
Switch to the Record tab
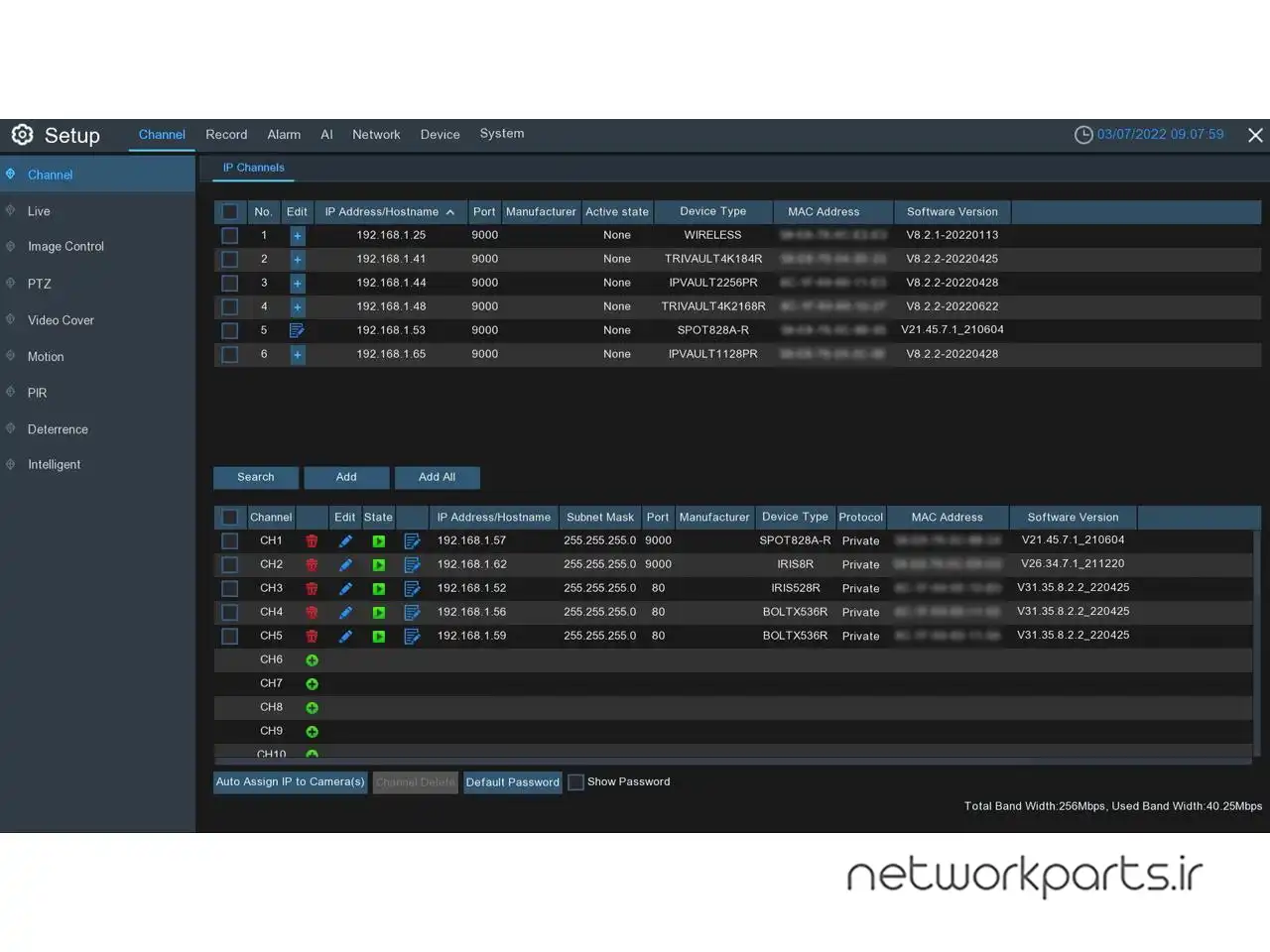(226, 135)
